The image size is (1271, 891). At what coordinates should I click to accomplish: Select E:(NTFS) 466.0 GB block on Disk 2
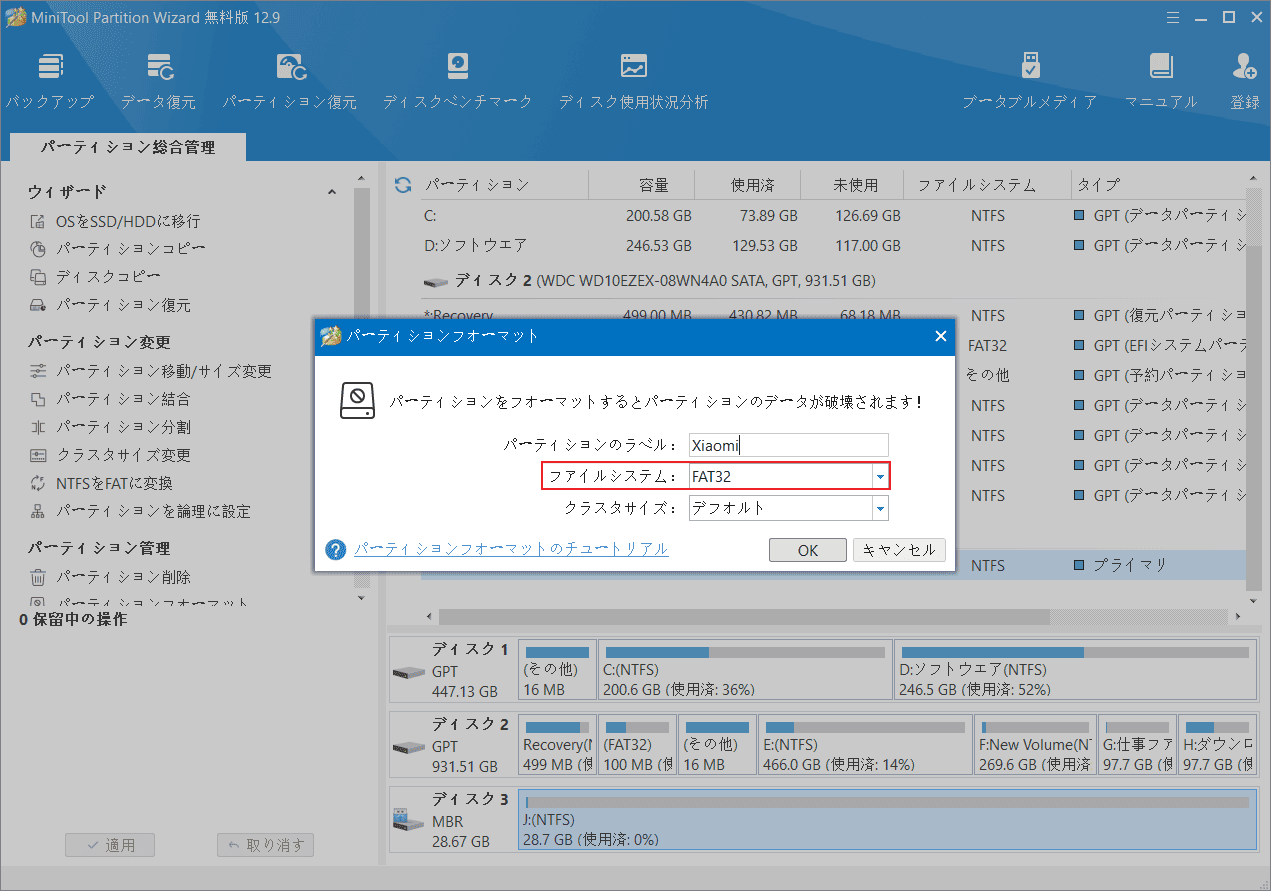point(865,743)
